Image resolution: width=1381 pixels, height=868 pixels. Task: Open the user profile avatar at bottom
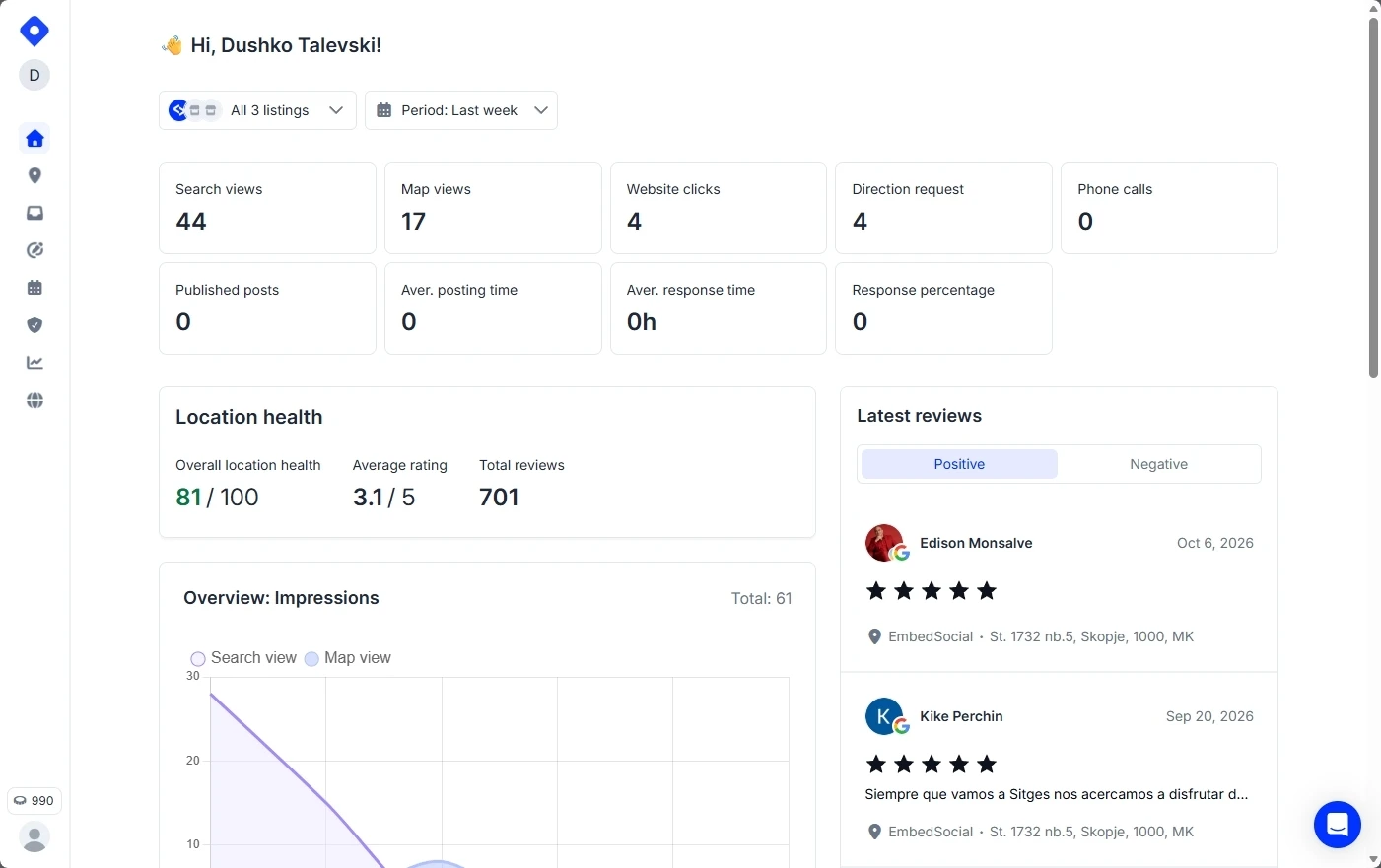pyautogui.click(x=35, y=837)
